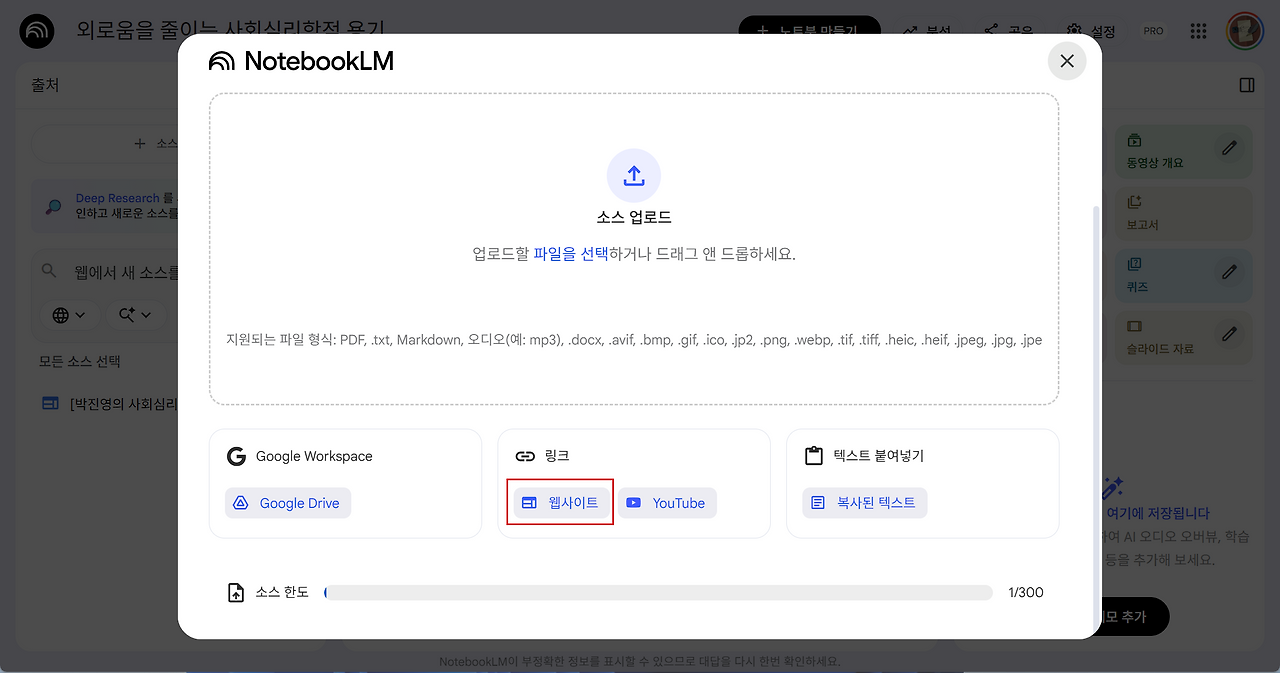
Task: Click the 출처 panel tab
Action: [x=45, y=85]
